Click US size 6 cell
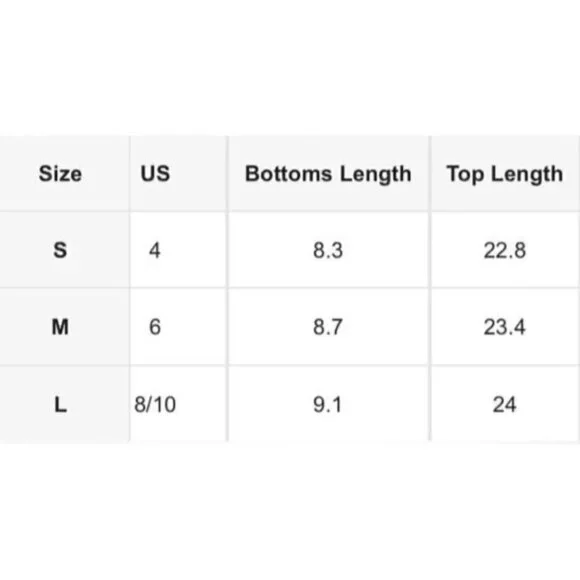This screenshot has width=580, height=580. point(155,327)
